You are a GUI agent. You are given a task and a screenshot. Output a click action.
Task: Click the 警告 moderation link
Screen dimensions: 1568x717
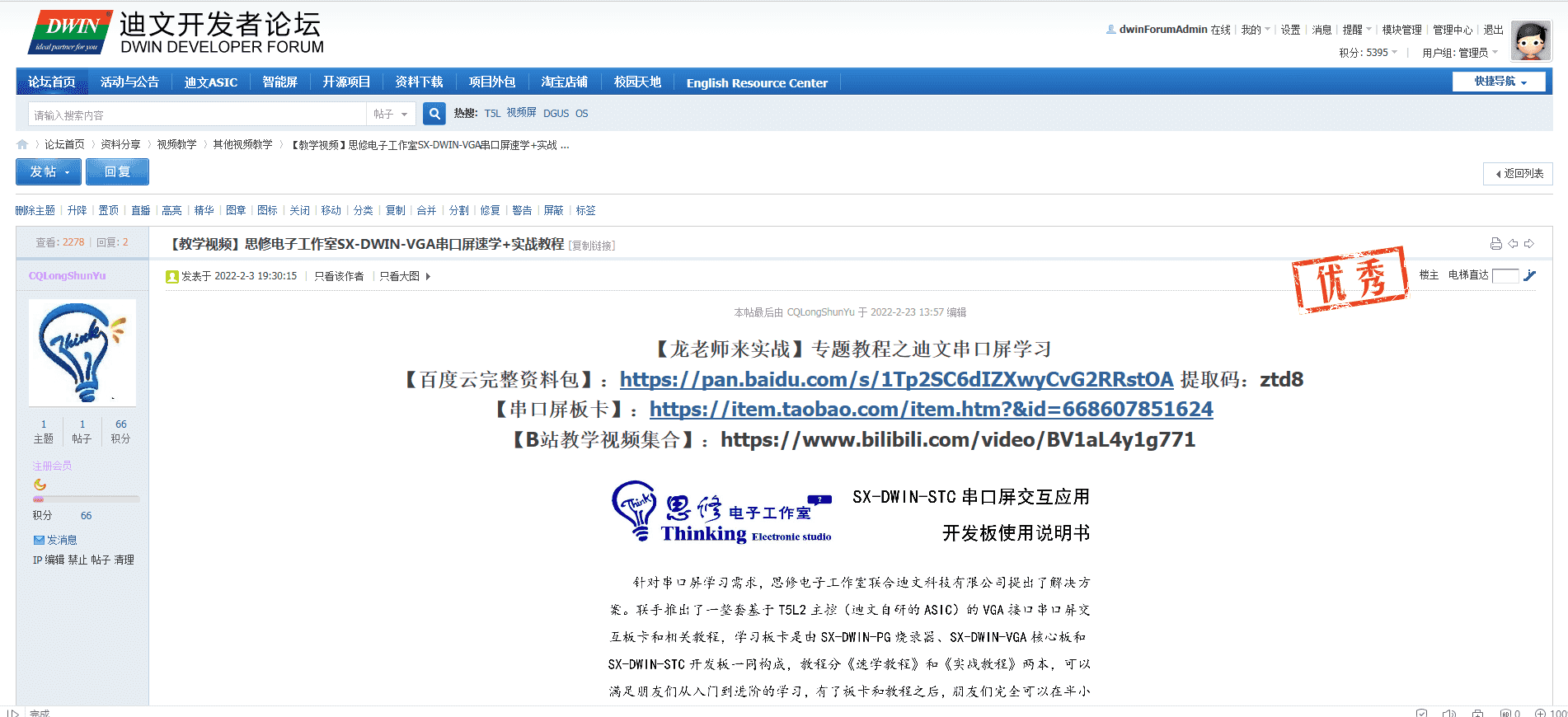click(522, 210)
